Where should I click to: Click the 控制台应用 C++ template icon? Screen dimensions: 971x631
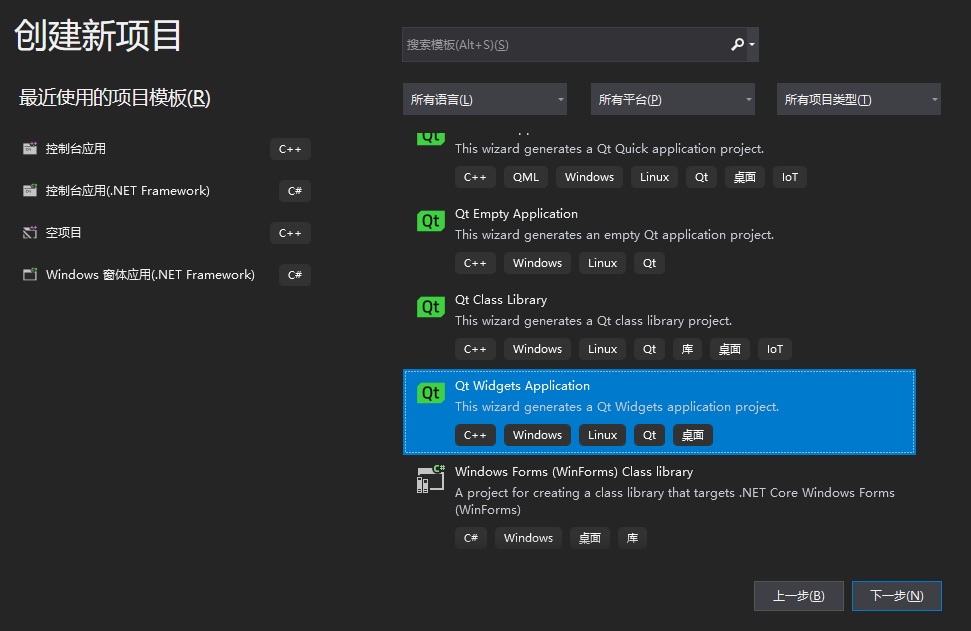[x=30, y=149]
